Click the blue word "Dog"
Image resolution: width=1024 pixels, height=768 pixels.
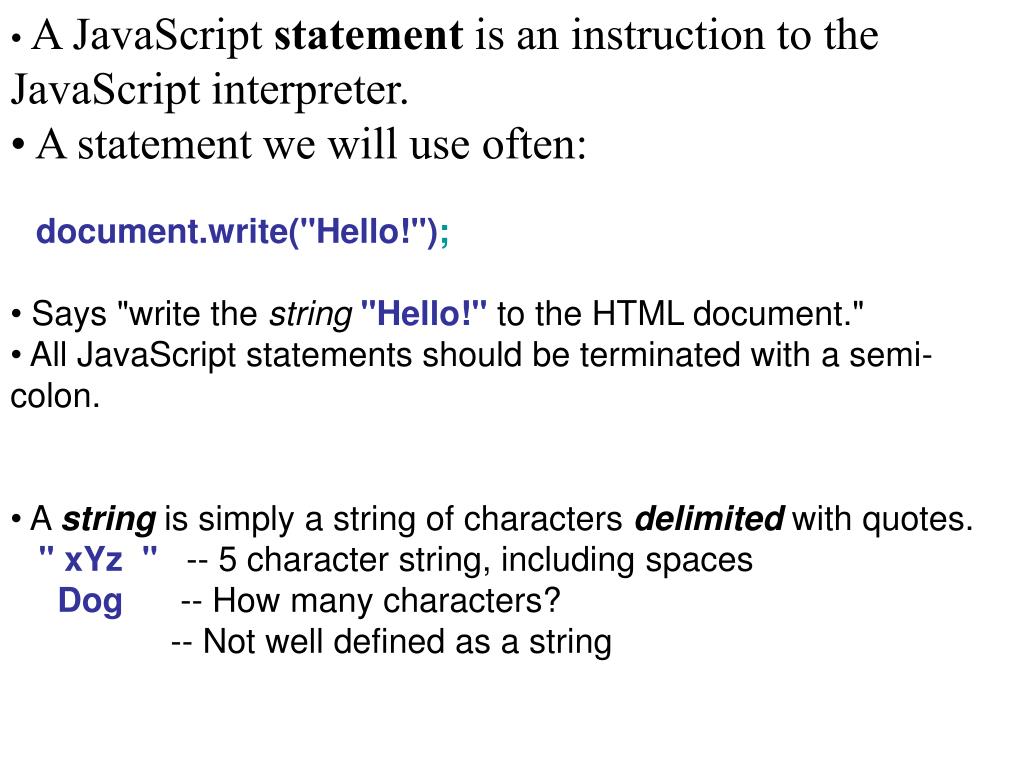[90, 601]
